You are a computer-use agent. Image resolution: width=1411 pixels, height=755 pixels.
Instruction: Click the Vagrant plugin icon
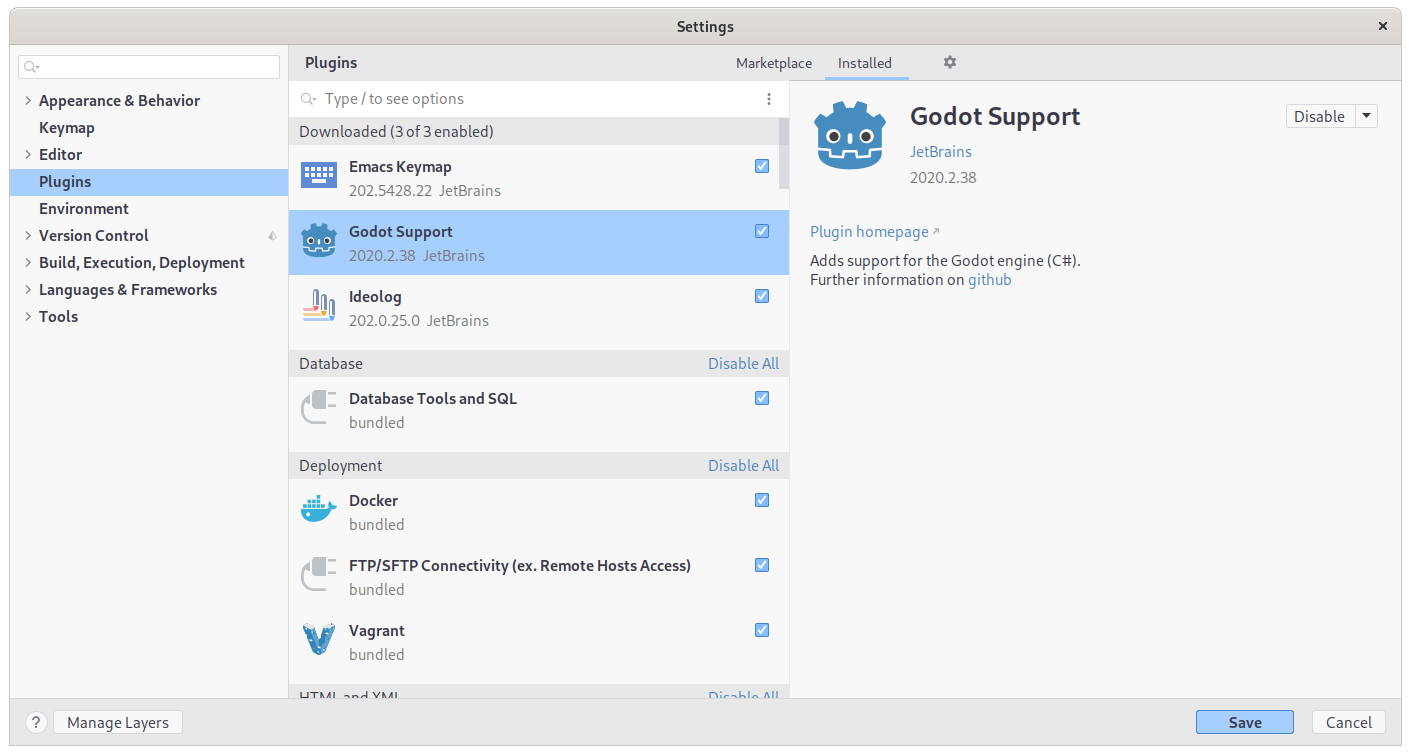tap(319, 639)
